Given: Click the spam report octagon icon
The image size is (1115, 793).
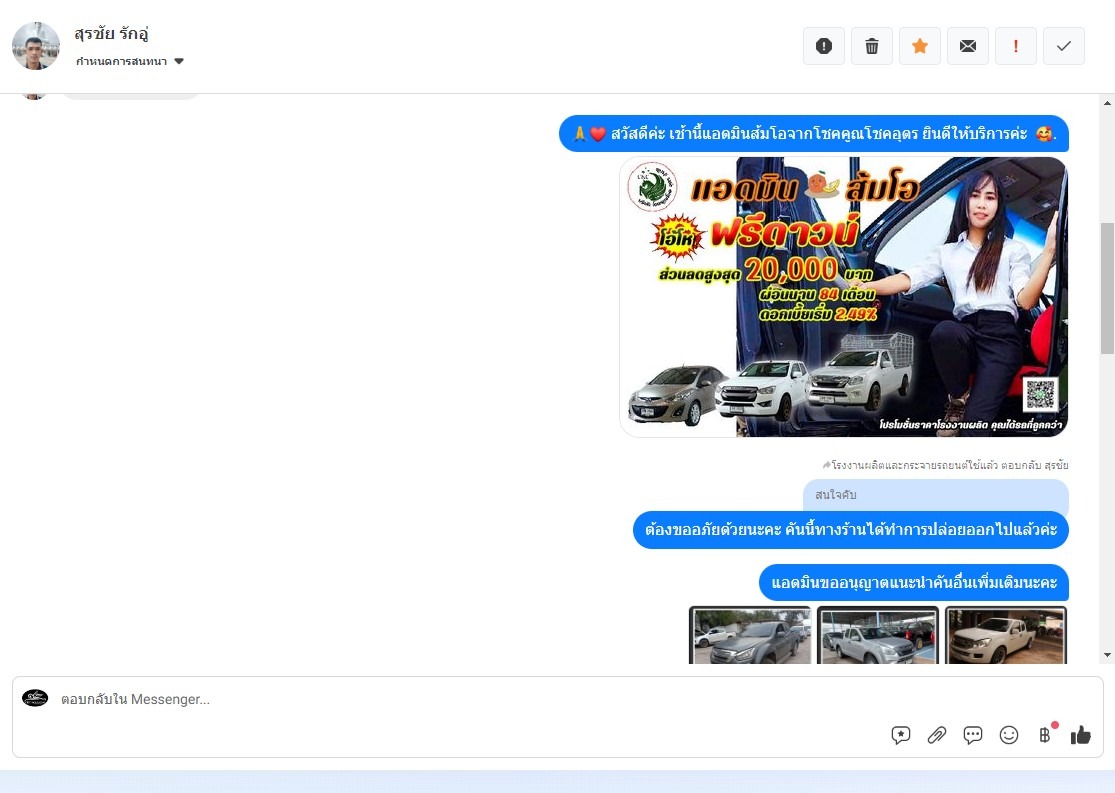Looking at the screenshot, I should [824, 46].
